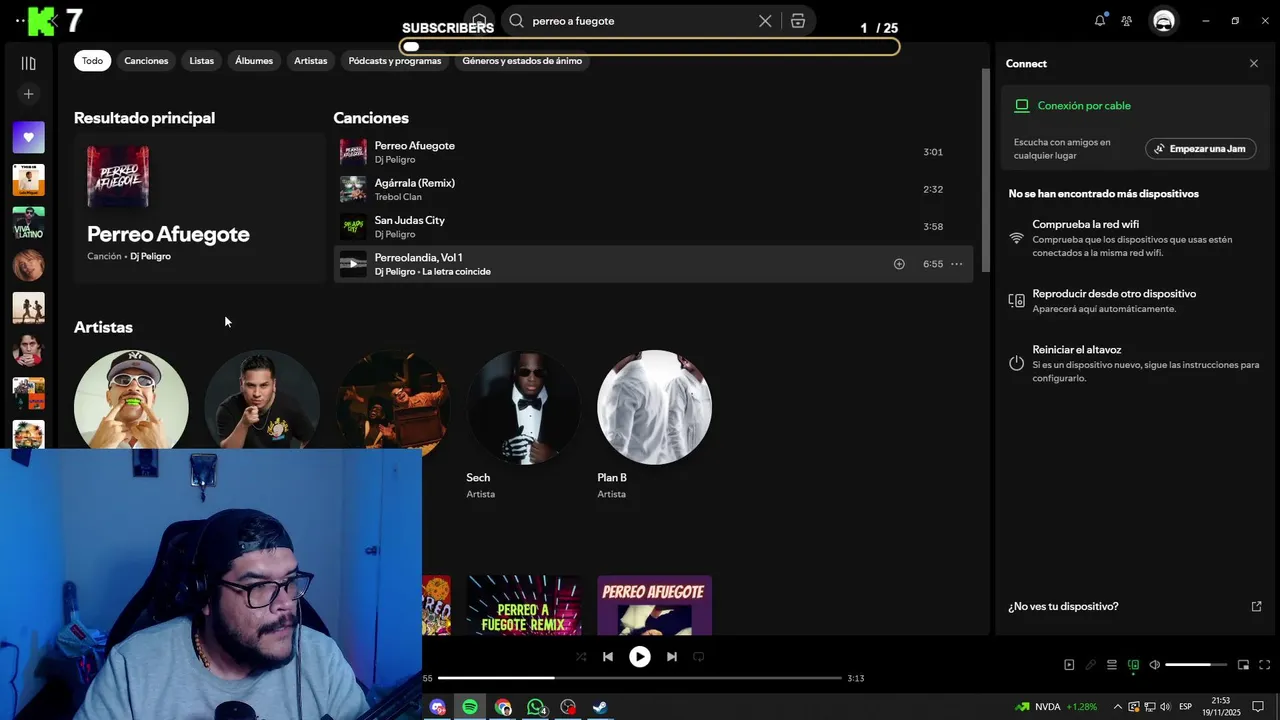The width and height of the screenshot is (1280, 720).
Task: Skip to the previous track
Action: pyautogui.click(x=607, y=657)
